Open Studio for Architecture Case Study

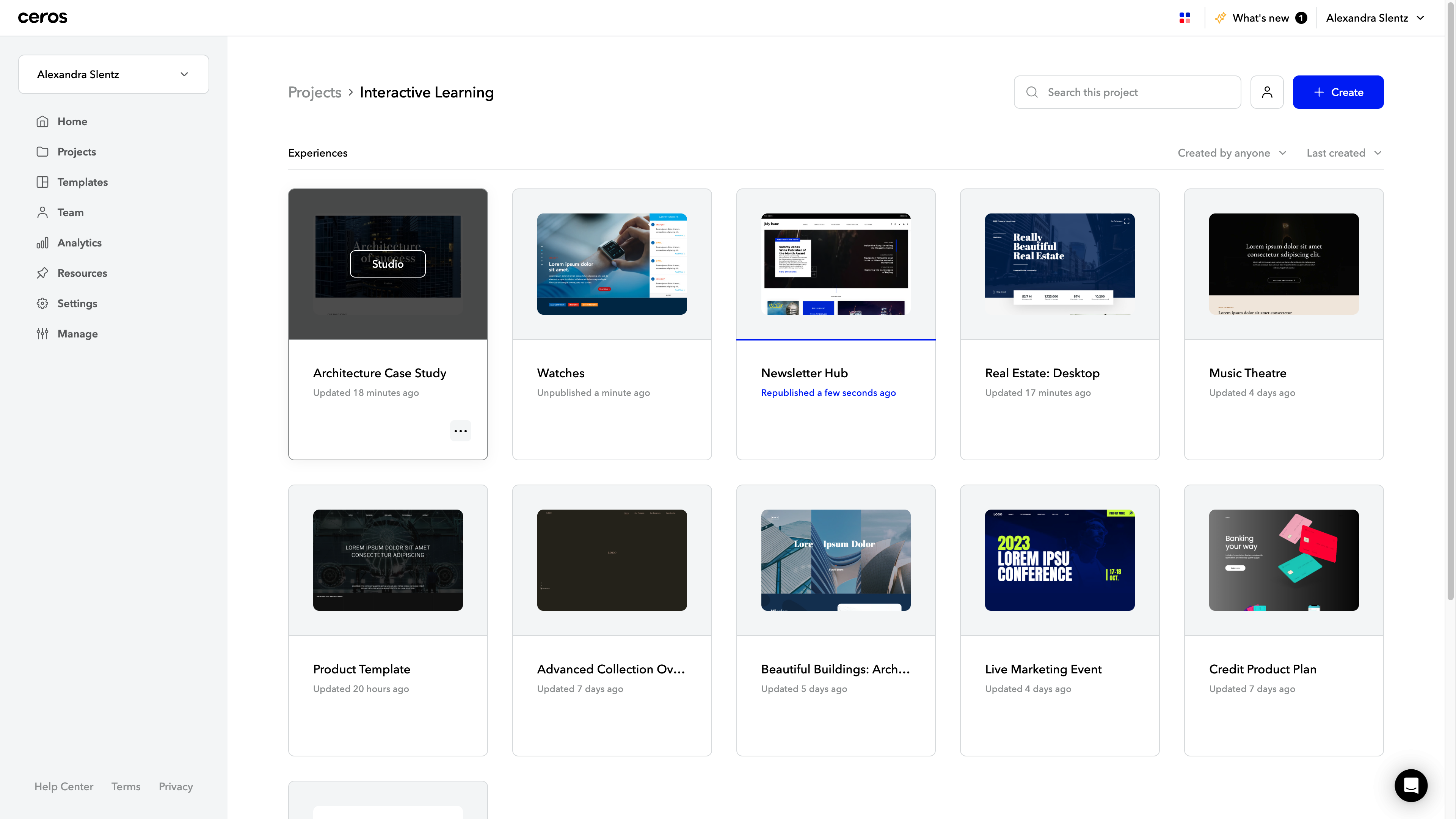point(388,264)
